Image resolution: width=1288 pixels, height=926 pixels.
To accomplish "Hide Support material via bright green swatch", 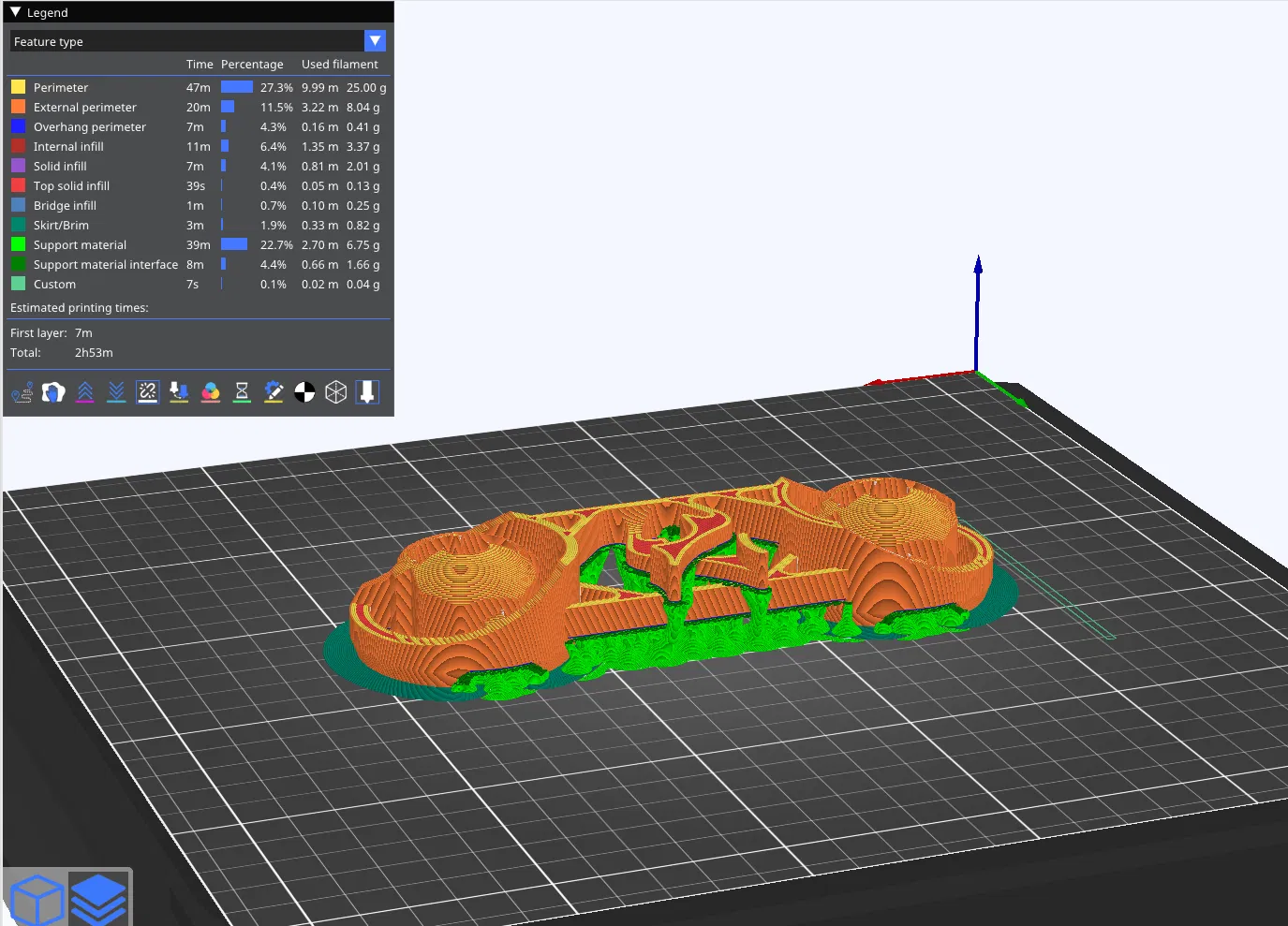I will [x=18, y=244].
